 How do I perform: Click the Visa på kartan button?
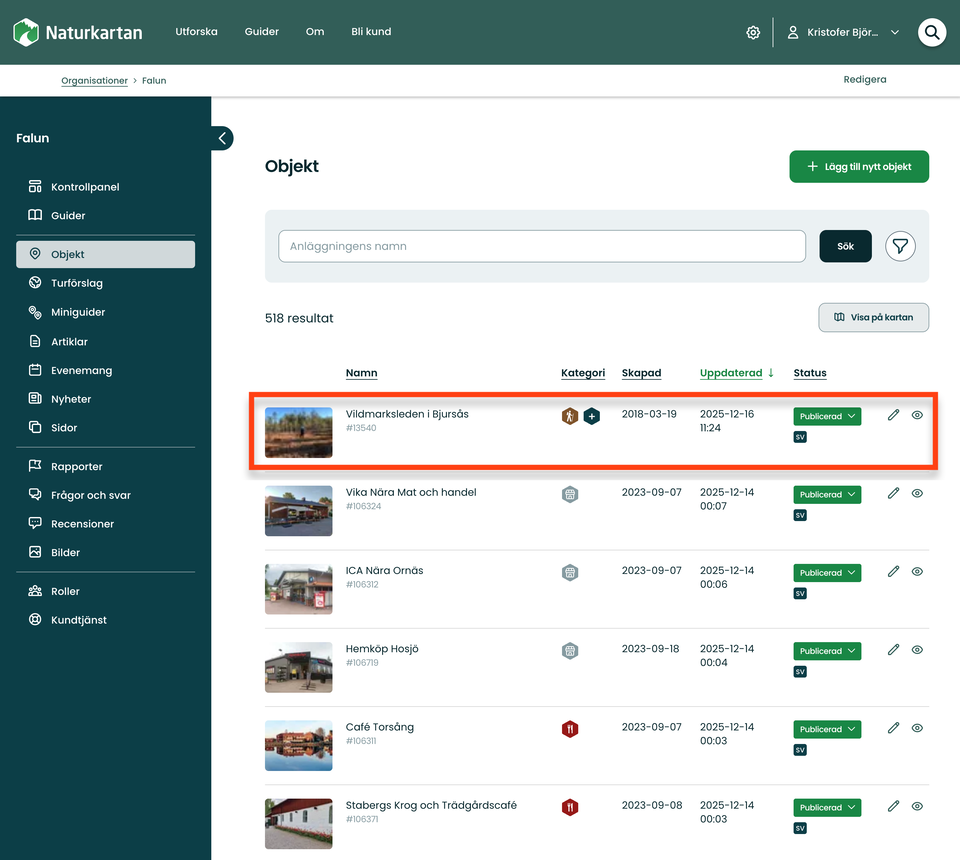pos(873,318)
